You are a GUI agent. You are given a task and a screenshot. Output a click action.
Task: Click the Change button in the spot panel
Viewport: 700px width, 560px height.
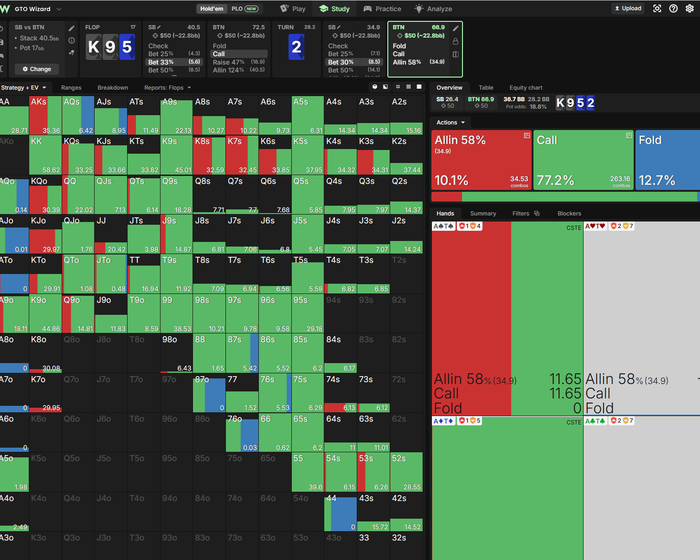(37, 69)
